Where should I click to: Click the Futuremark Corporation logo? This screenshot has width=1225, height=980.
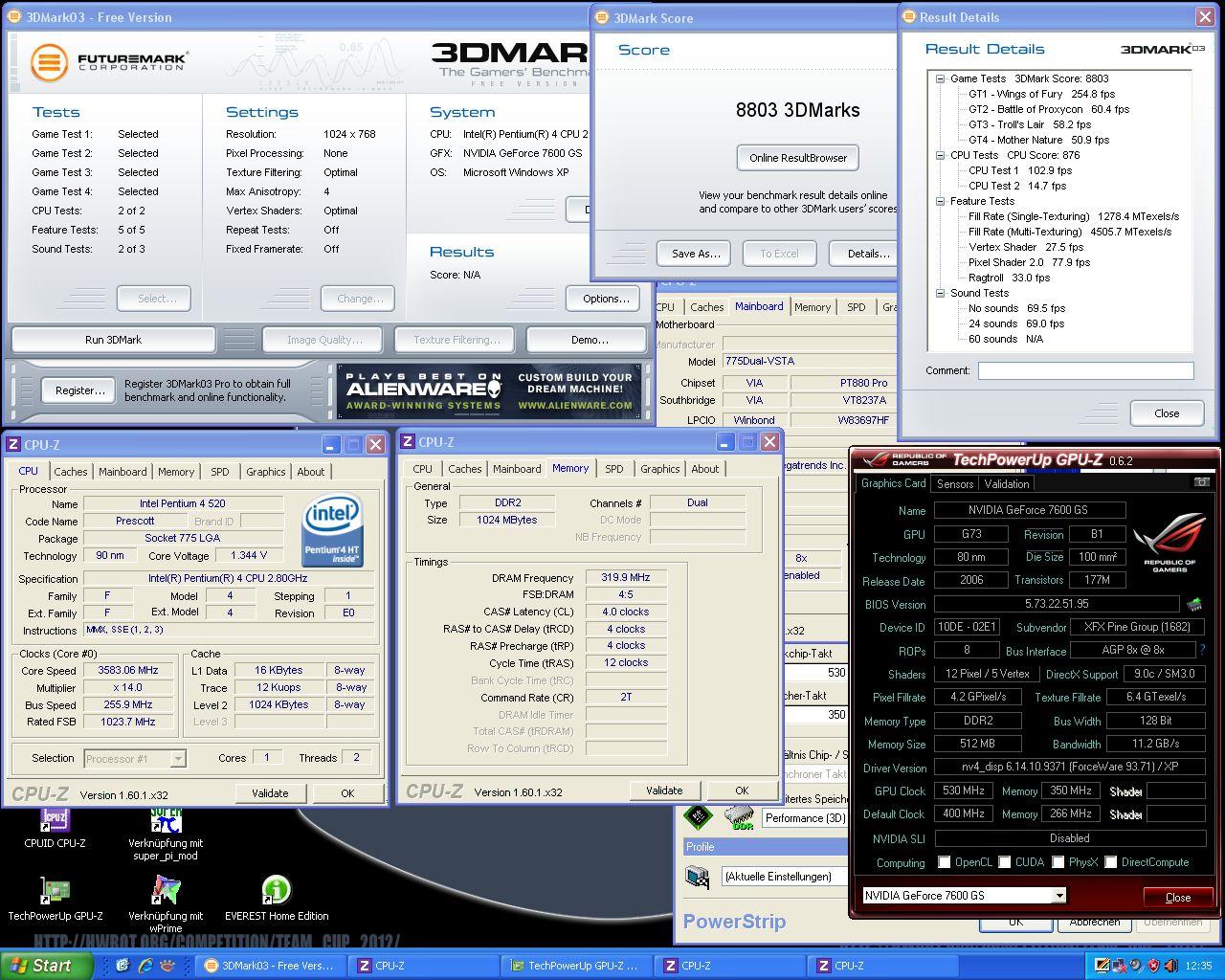(108, 62)
